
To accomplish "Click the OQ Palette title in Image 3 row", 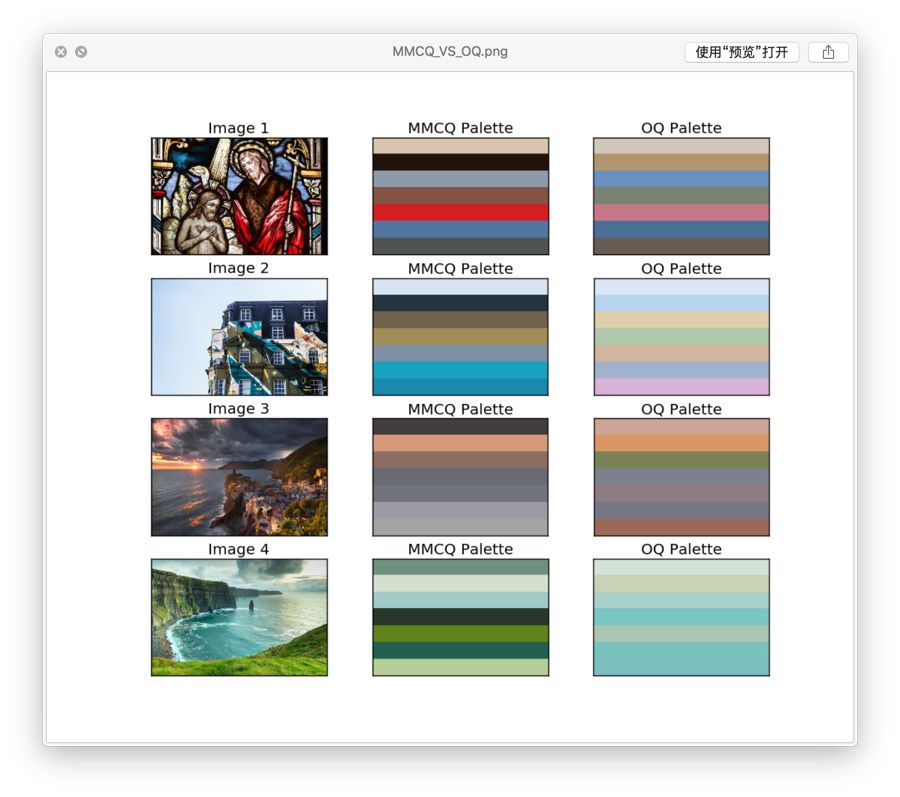I will pos(681,409).
